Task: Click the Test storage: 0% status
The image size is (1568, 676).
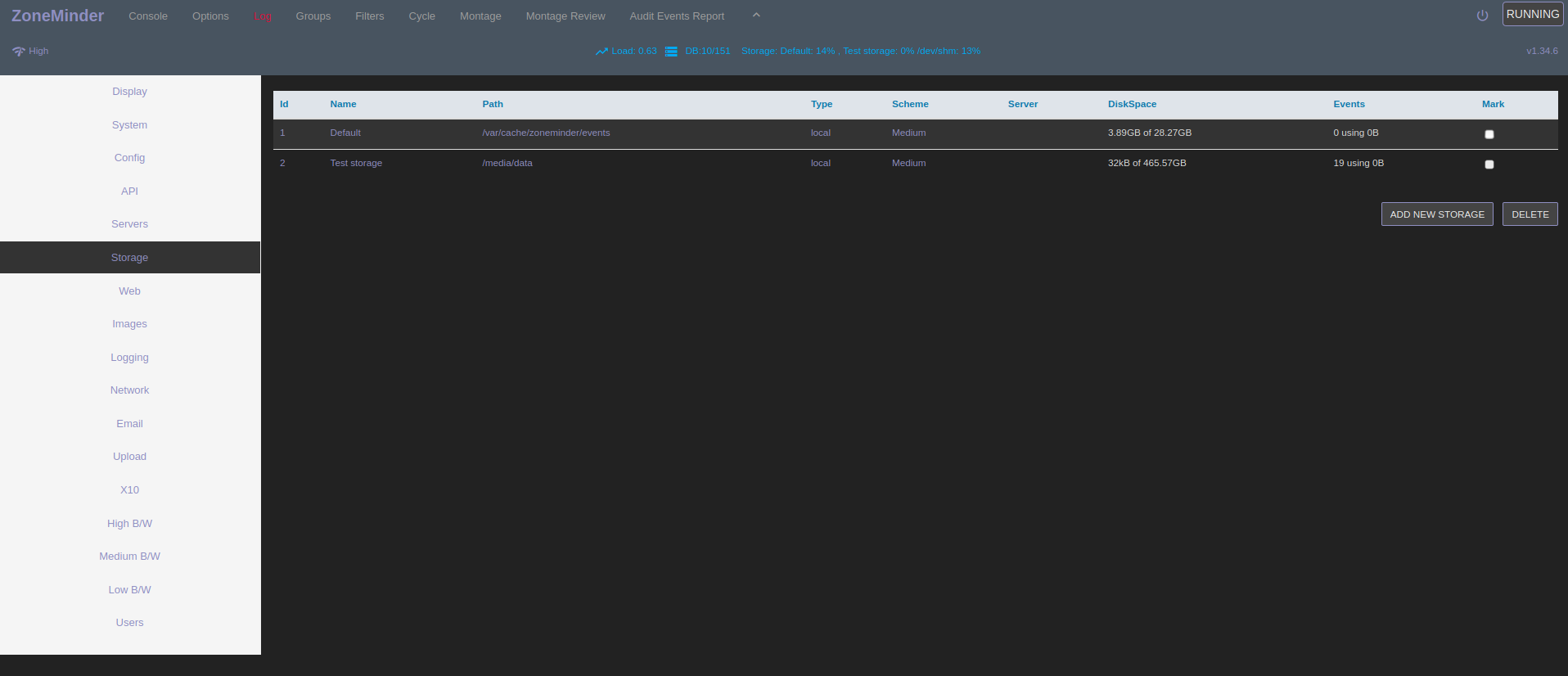Action: pyautogui.click(x=879, y=51)
